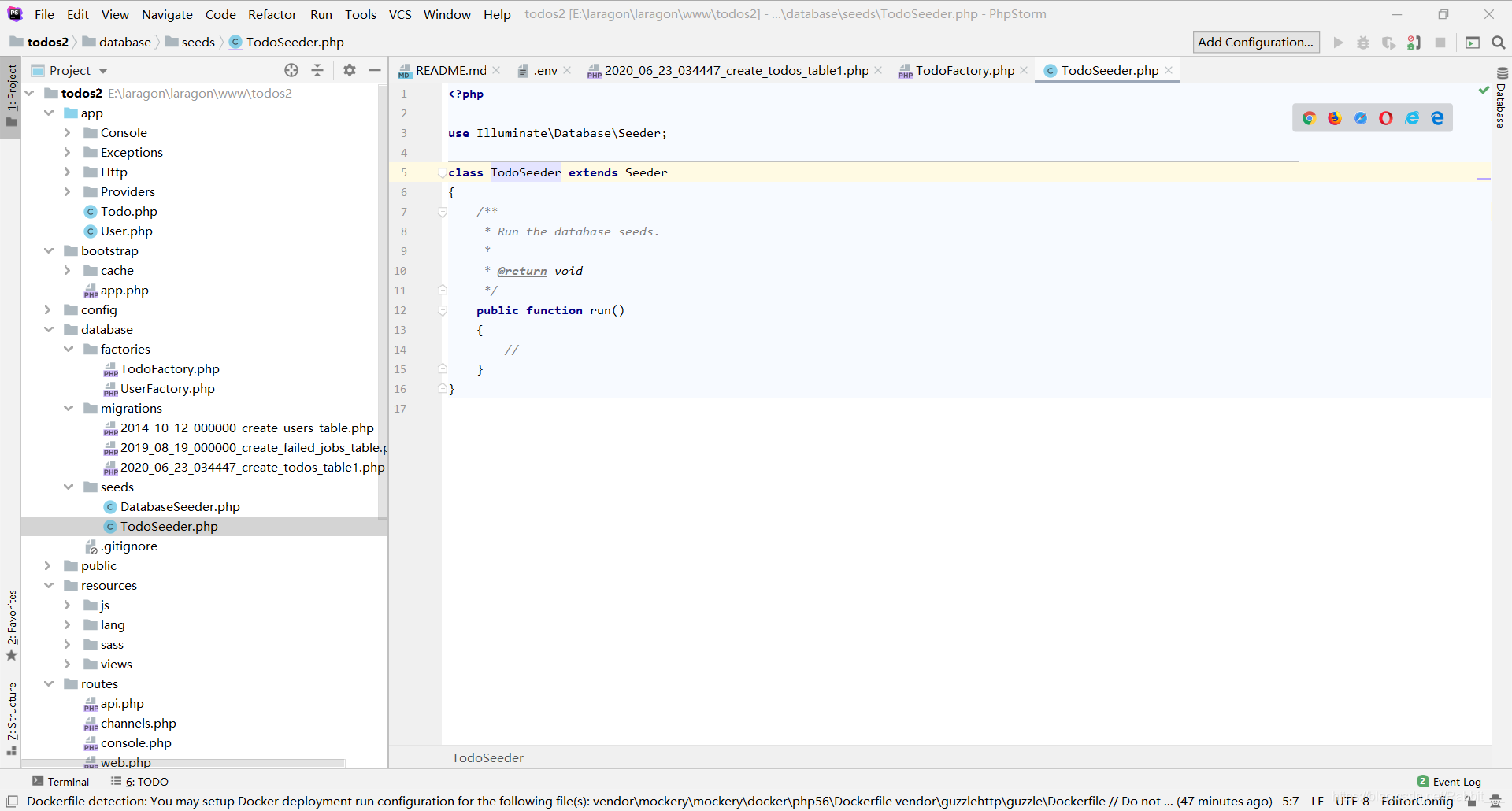Viewport: 1512px width, 811px height.
Task: Click the lock read-only status icon
Action: (x=1471, y=802)
